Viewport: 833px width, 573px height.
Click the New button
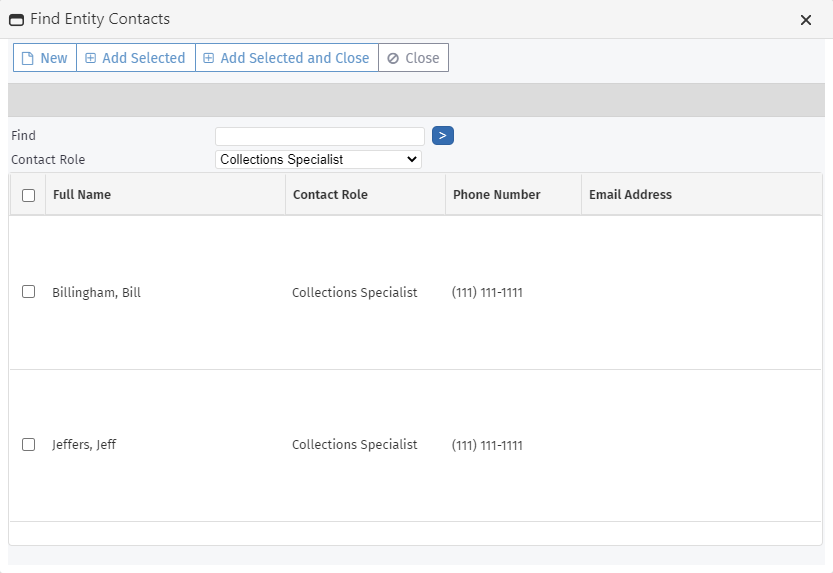[45, 58]
